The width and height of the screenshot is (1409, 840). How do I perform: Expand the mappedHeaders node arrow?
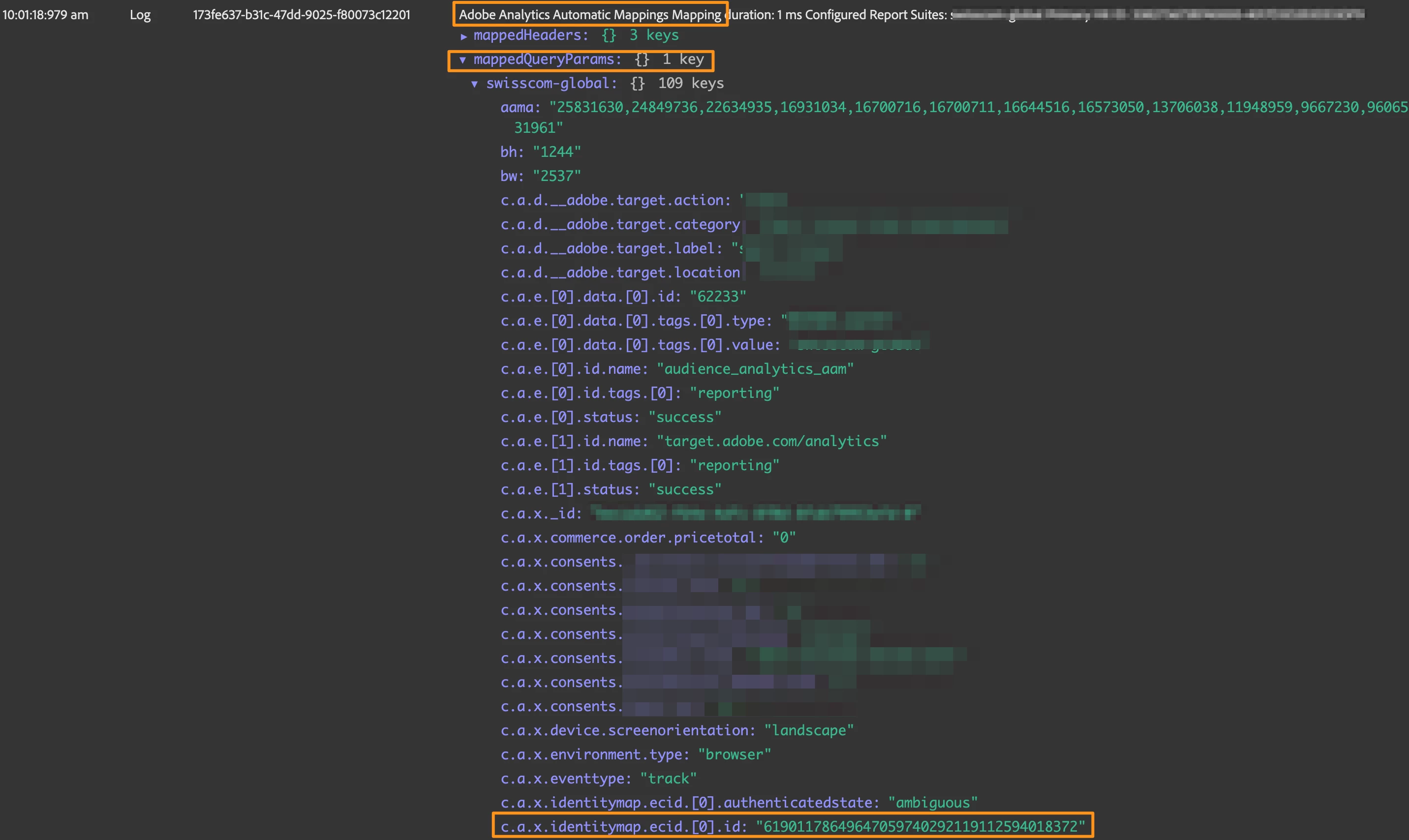[x=463, y=36]
